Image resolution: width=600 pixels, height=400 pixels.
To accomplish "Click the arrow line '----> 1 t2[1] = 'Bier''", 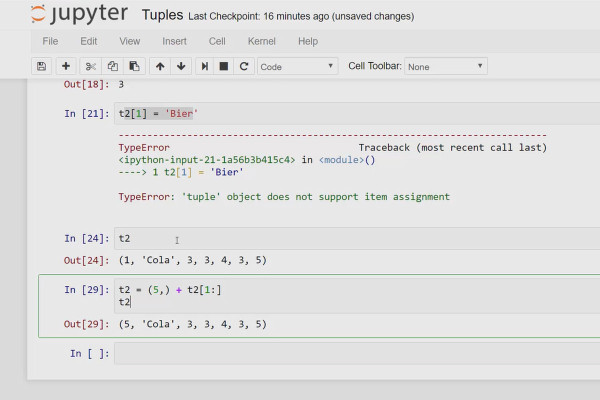I will tap(181, 172).
